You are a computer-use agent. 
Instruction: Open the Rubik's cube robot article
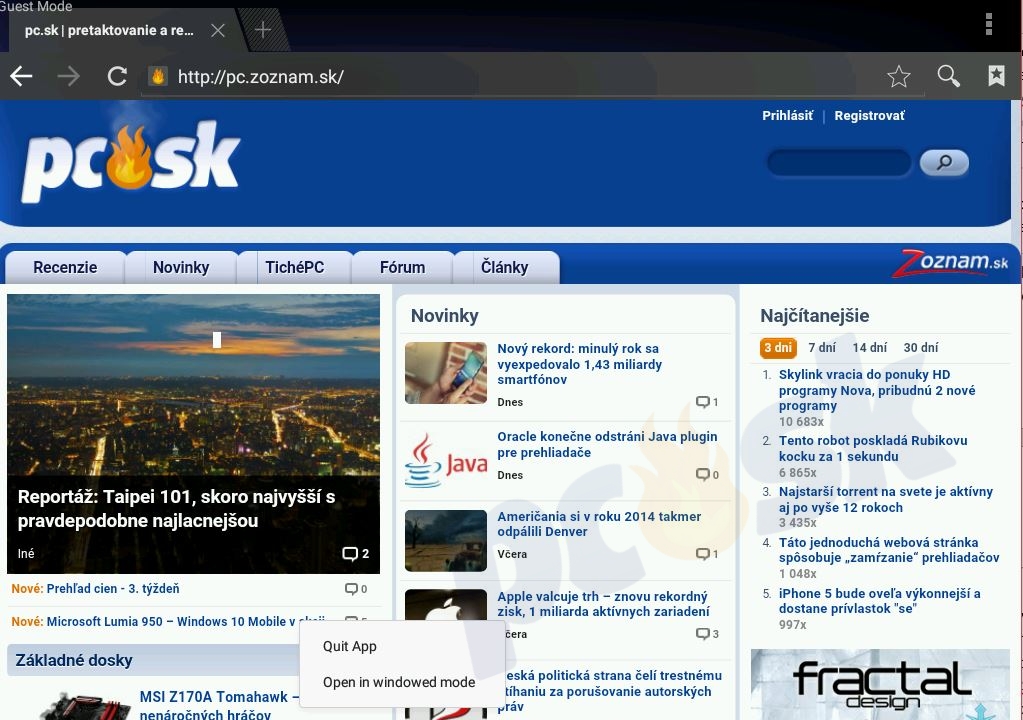coord(873,448)
